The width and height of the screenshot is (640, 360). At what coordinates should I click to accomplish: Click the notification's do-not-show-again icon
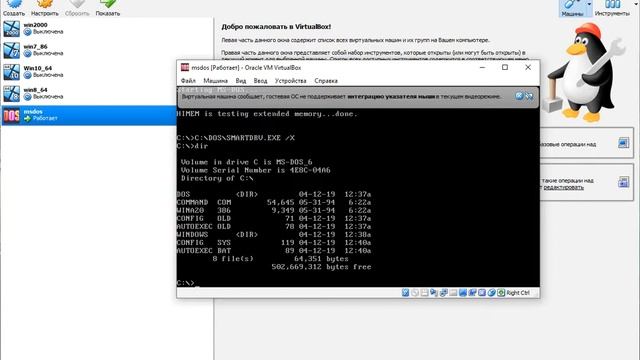[x=529, y=96]
